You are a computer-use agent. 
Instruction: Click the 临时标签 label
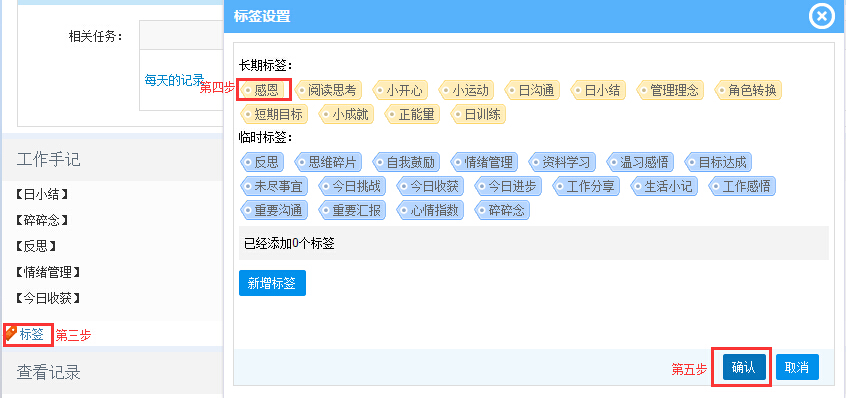tap(265, 138)
